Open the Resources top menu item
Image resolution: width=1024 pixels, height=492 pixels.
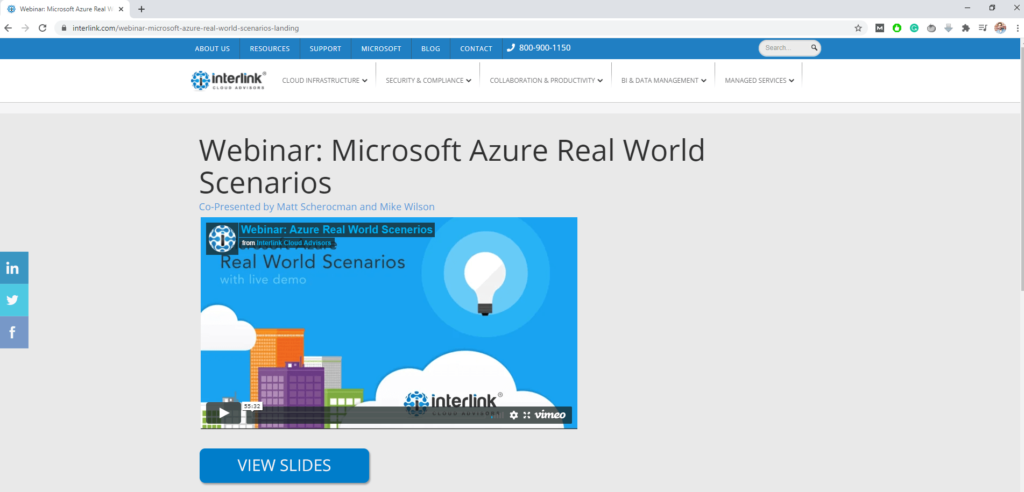point(269,48)
